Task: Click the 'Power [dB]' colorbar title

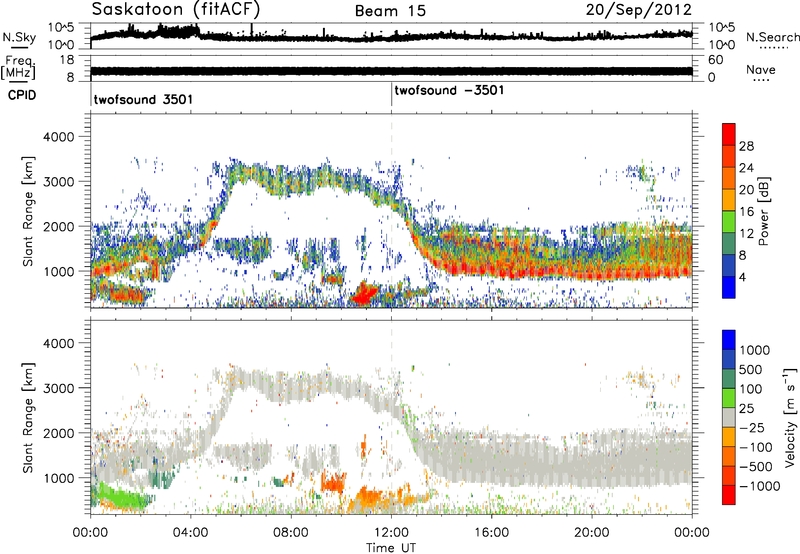Action: (763, 211)
